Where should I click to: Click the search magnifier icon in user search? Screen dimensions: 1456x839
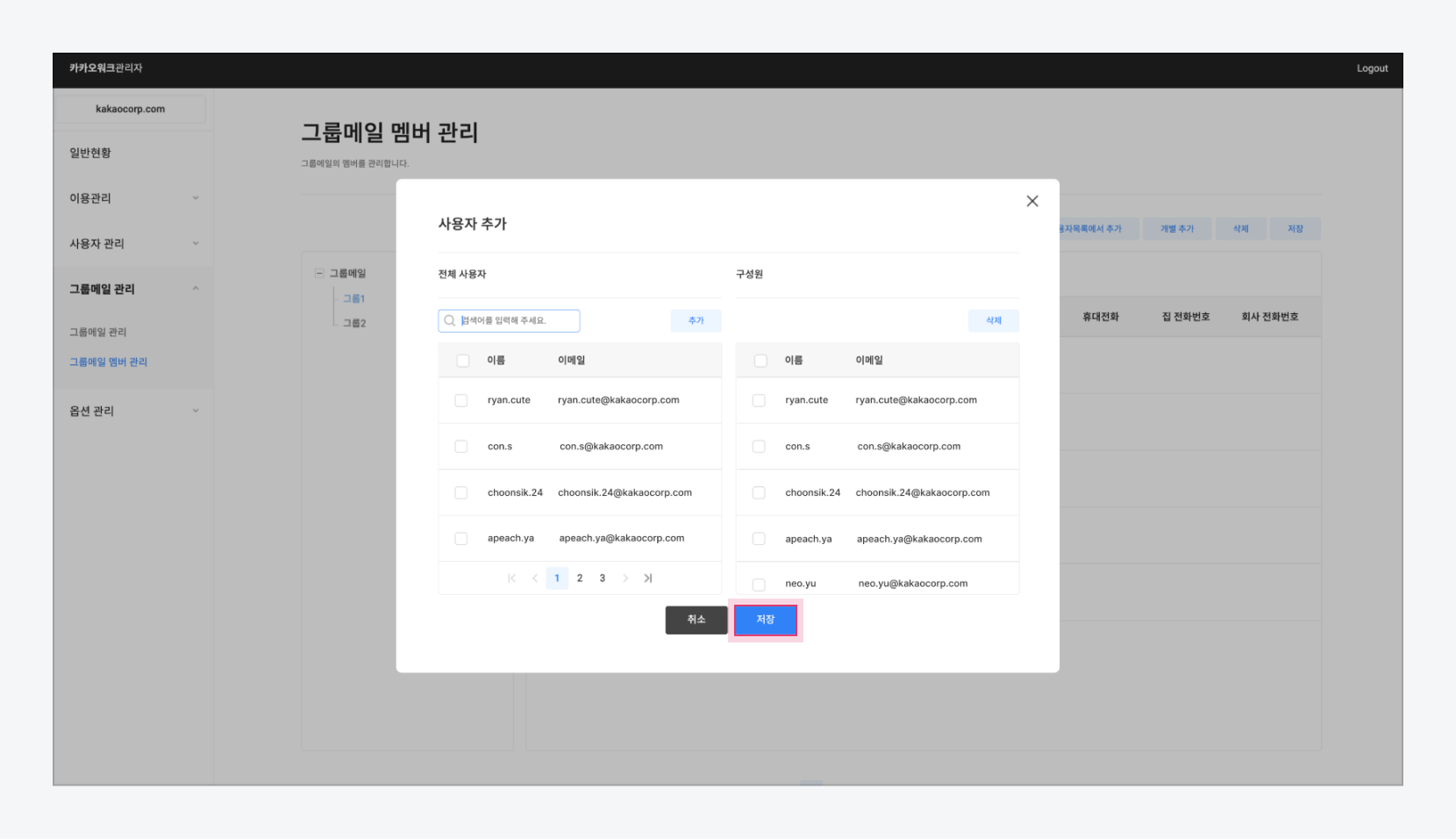tap(450, 321)
